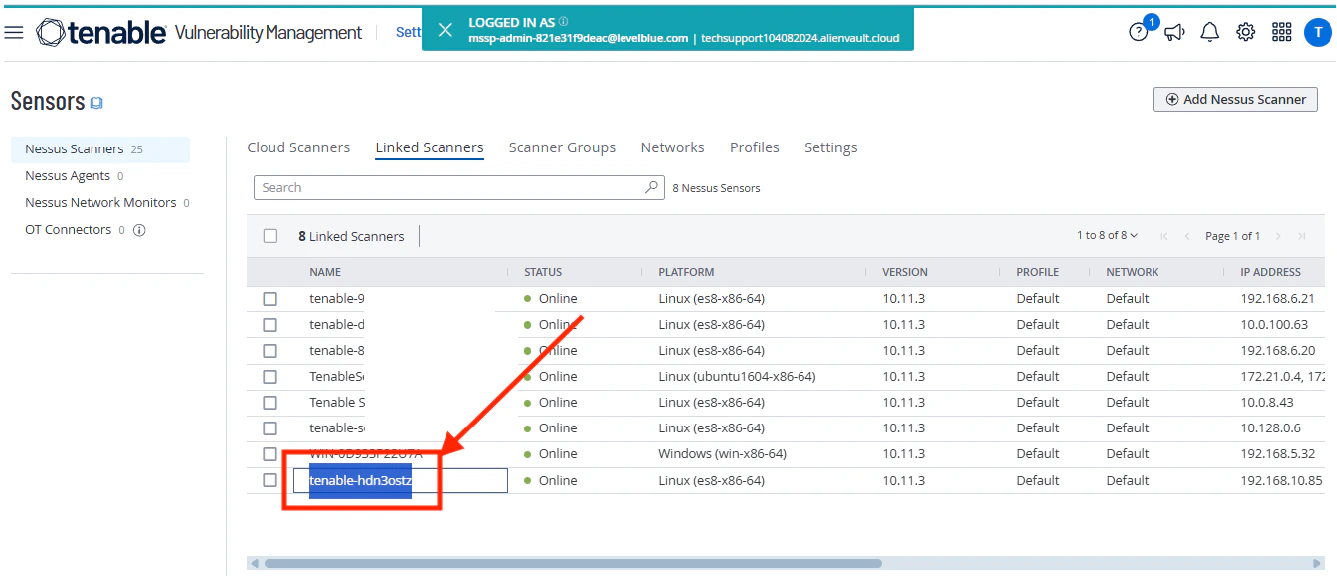This screenshot has height=576, width=1337.
Task: Click the horizontal scrollbar thumb
Action: point(573,563)
